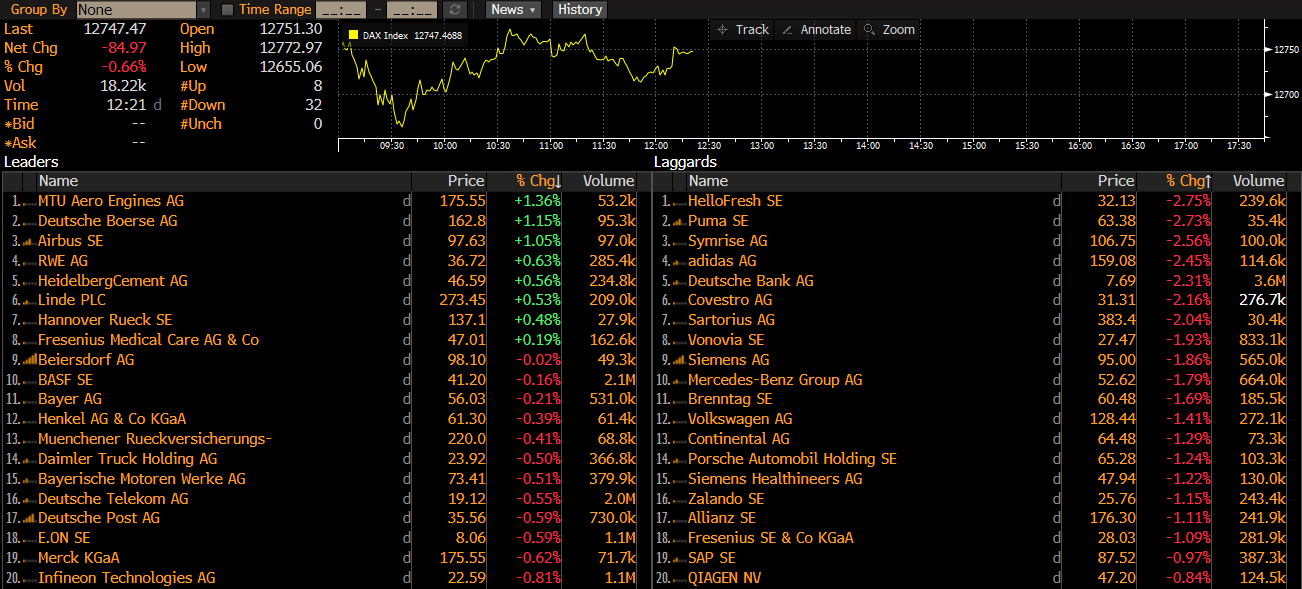Sort Leaders by % Chg column header
The image size is (1302, 589).
tap(537, 181)
